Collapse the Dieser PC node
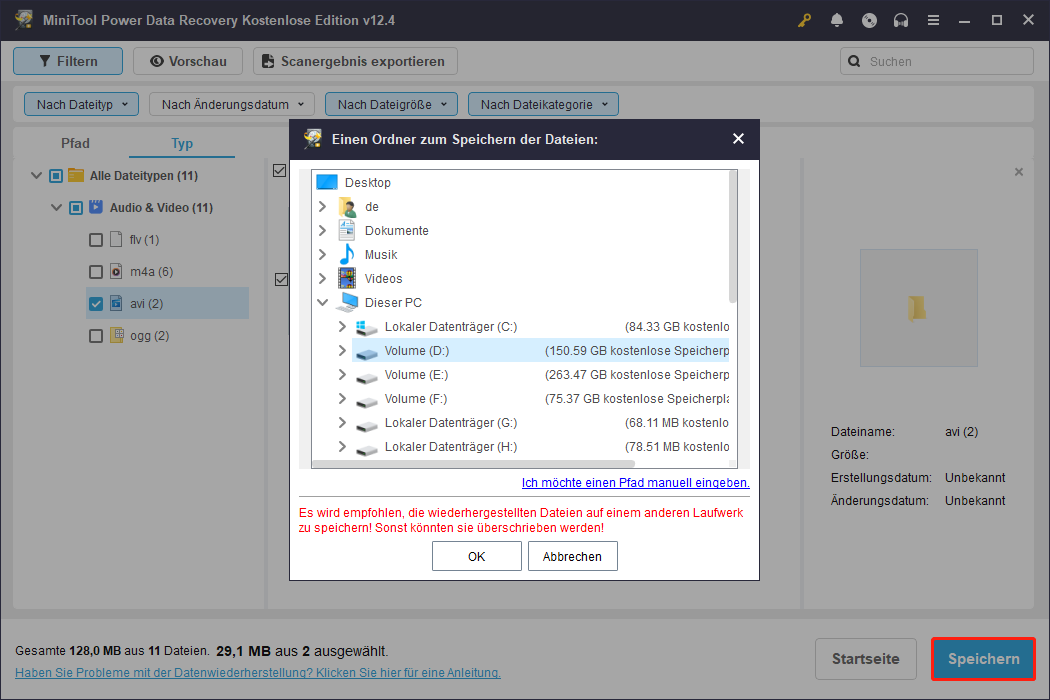 click(322, 303)
